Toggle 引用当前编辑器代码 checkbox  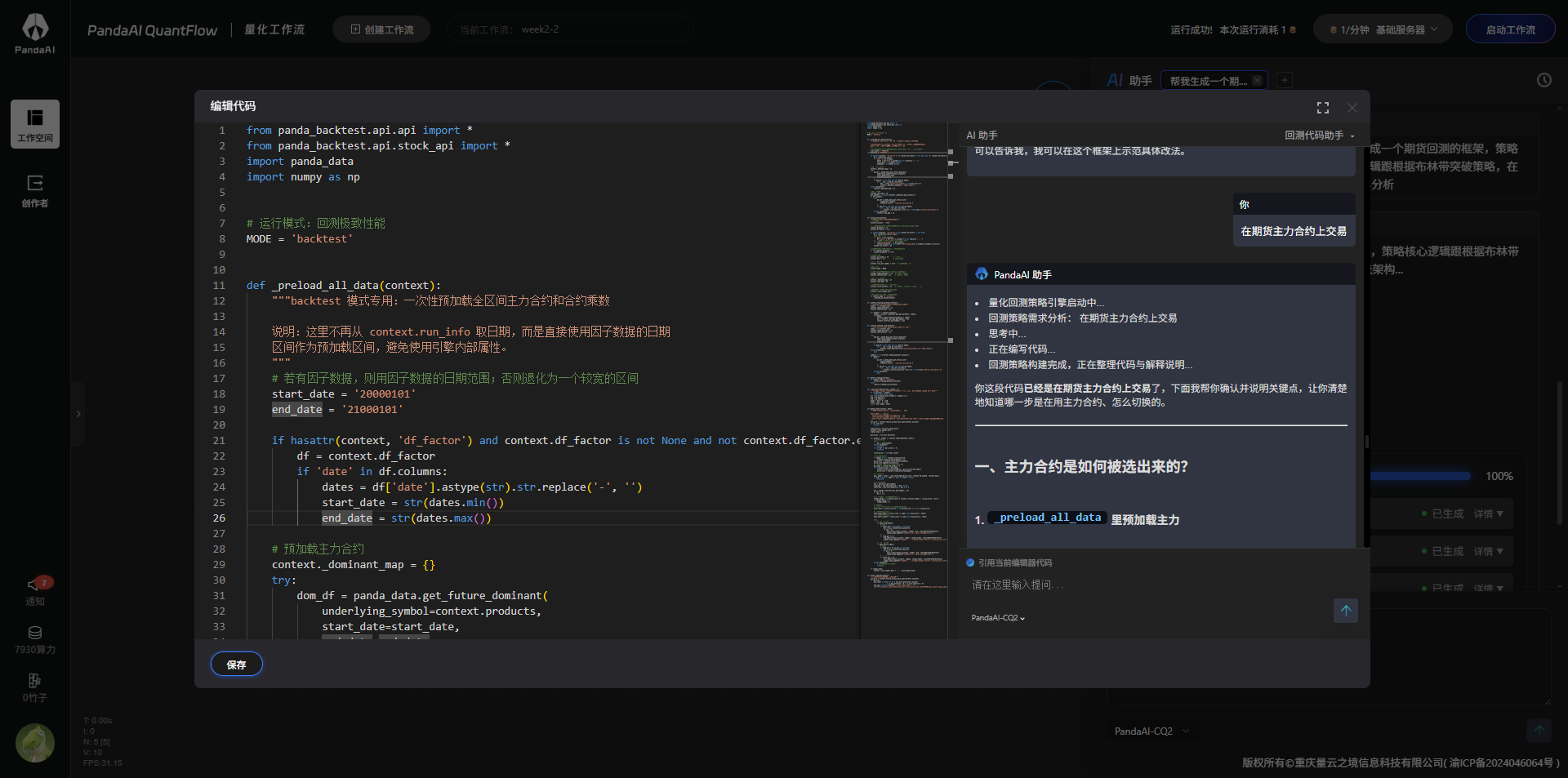[970, 562]
